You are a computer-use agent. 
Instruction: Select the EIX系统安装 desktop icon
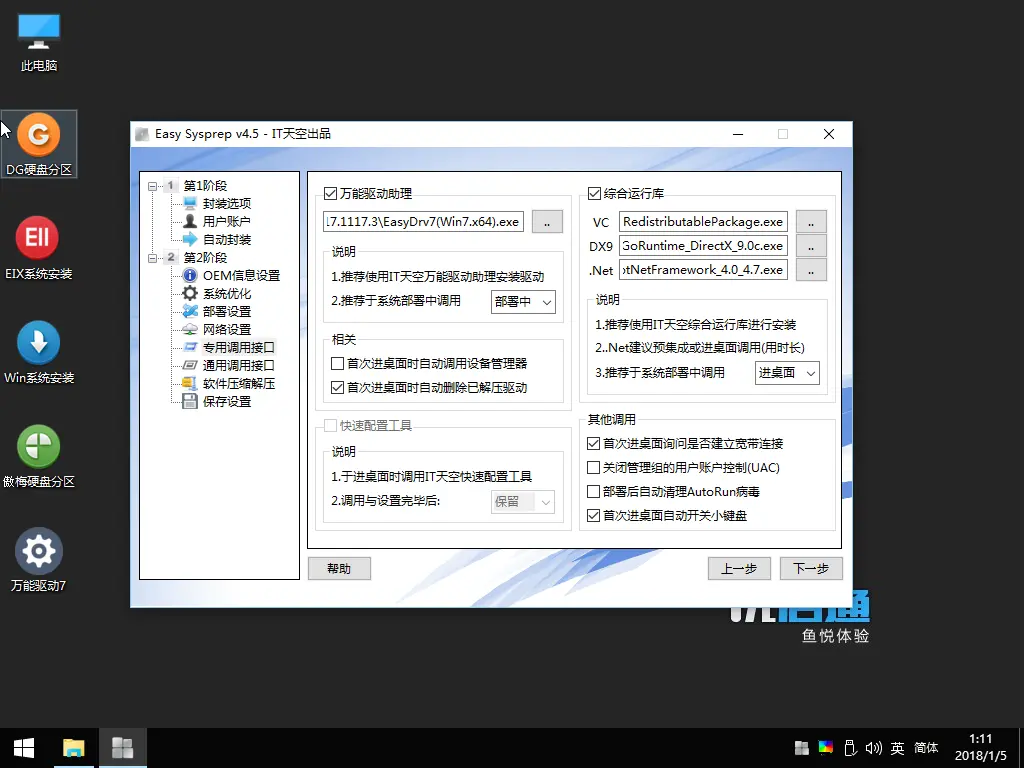point(38,248)
